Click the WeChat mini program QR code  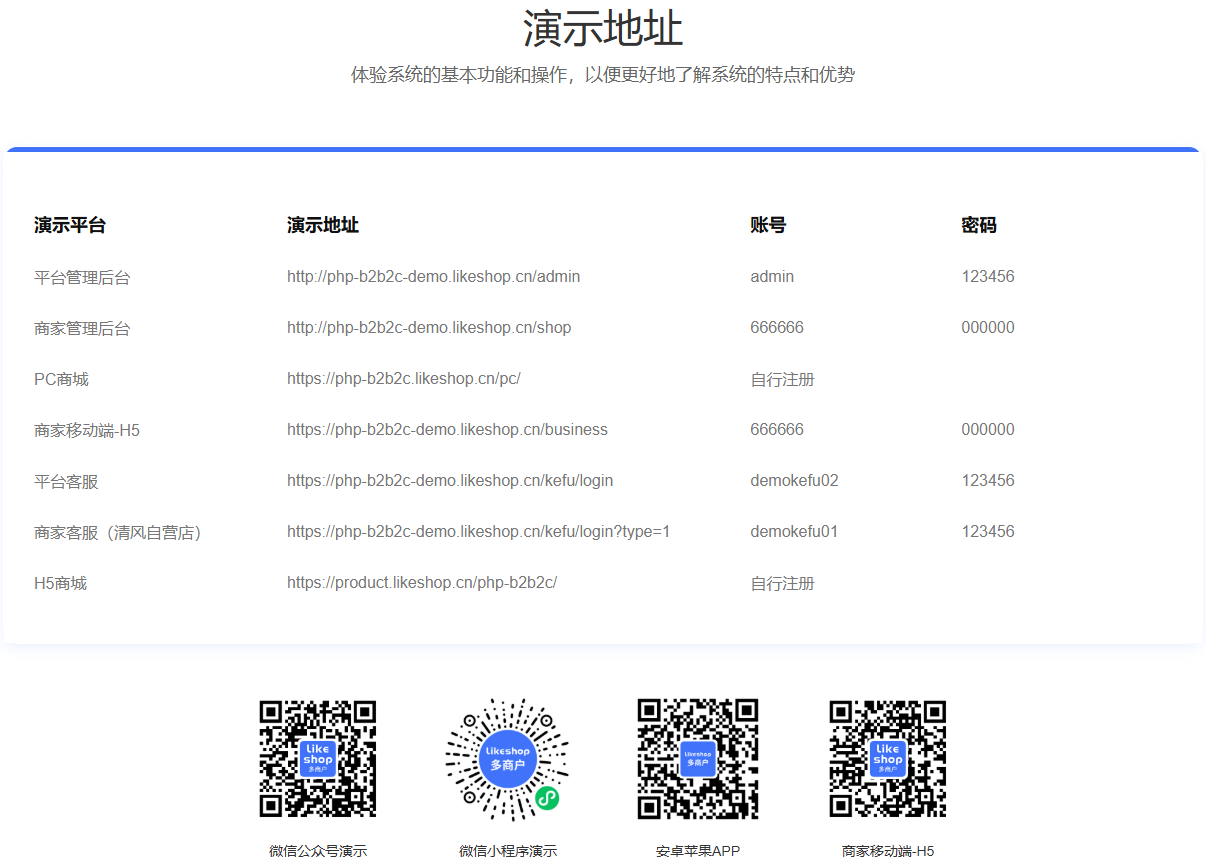[507, 758]
